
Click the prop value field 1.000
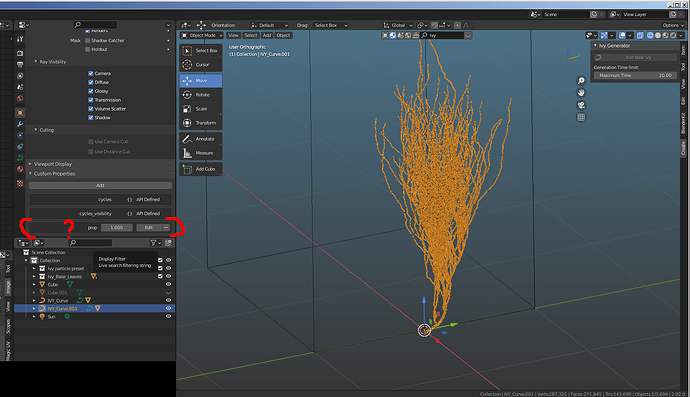117,228
